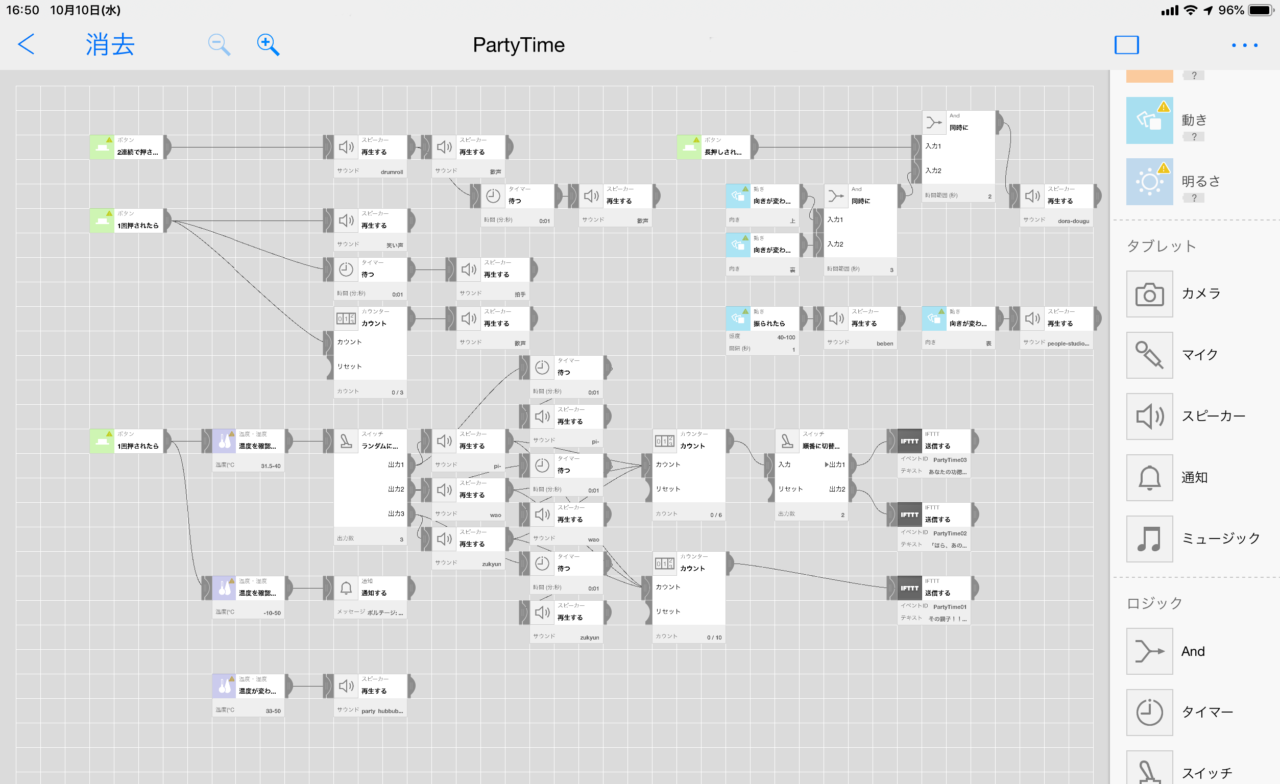1280x784 pixels.
Task: Open the 順番に切替 switch node
Action: [812, 475]
